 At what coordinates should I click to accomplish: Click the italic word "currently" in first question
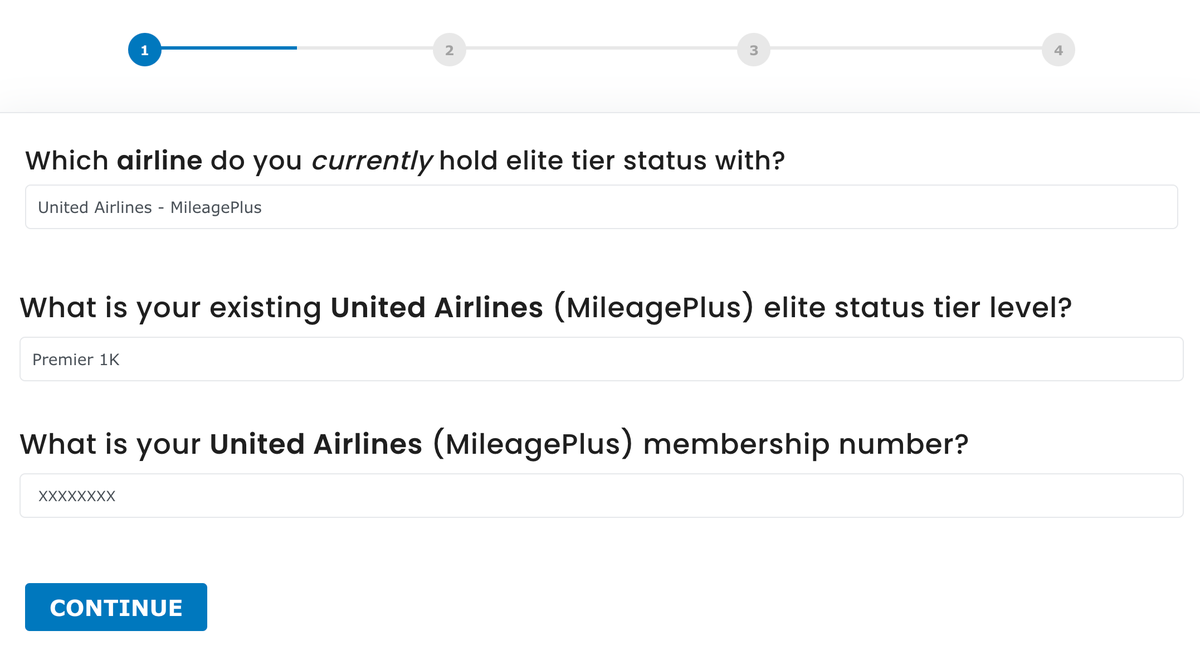click(372, 161)
